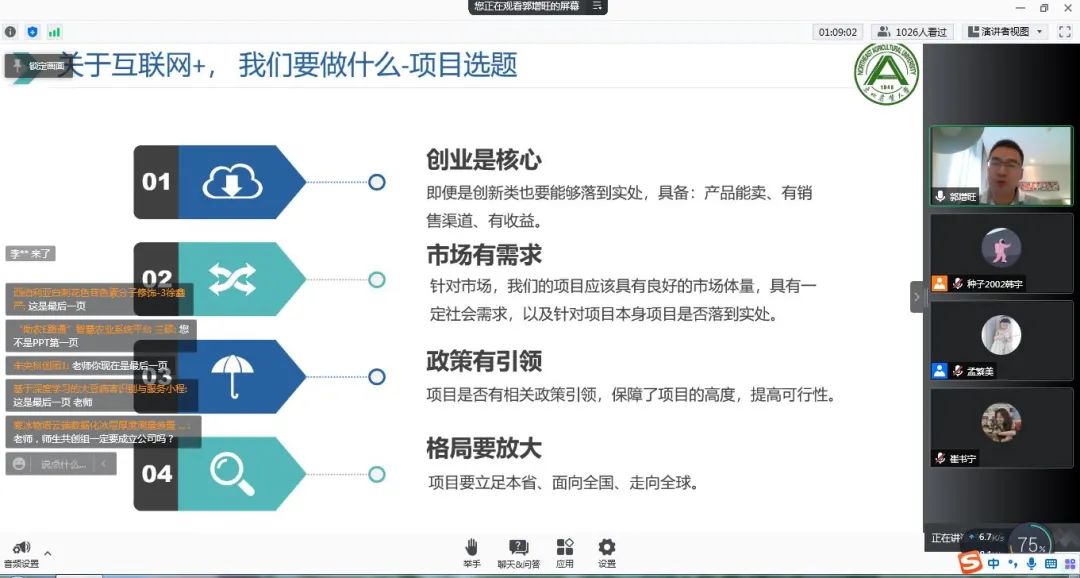
Task: Expand the audio settings arrow menu
Action: (47, 552)
